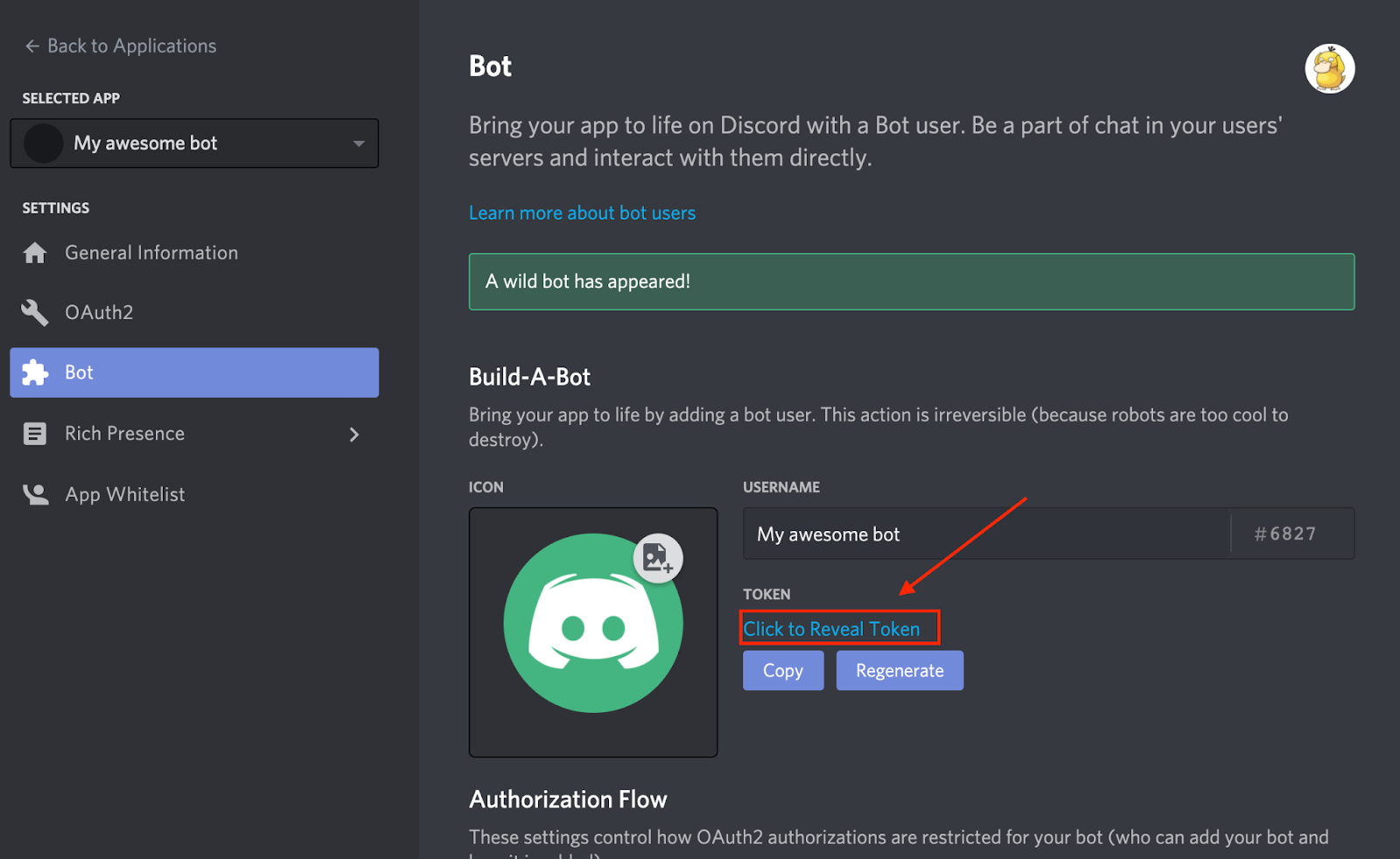The height and width of the screenshot is (859, 1400).
Task: Click Back to Applications text
Action: coord(132,46)
